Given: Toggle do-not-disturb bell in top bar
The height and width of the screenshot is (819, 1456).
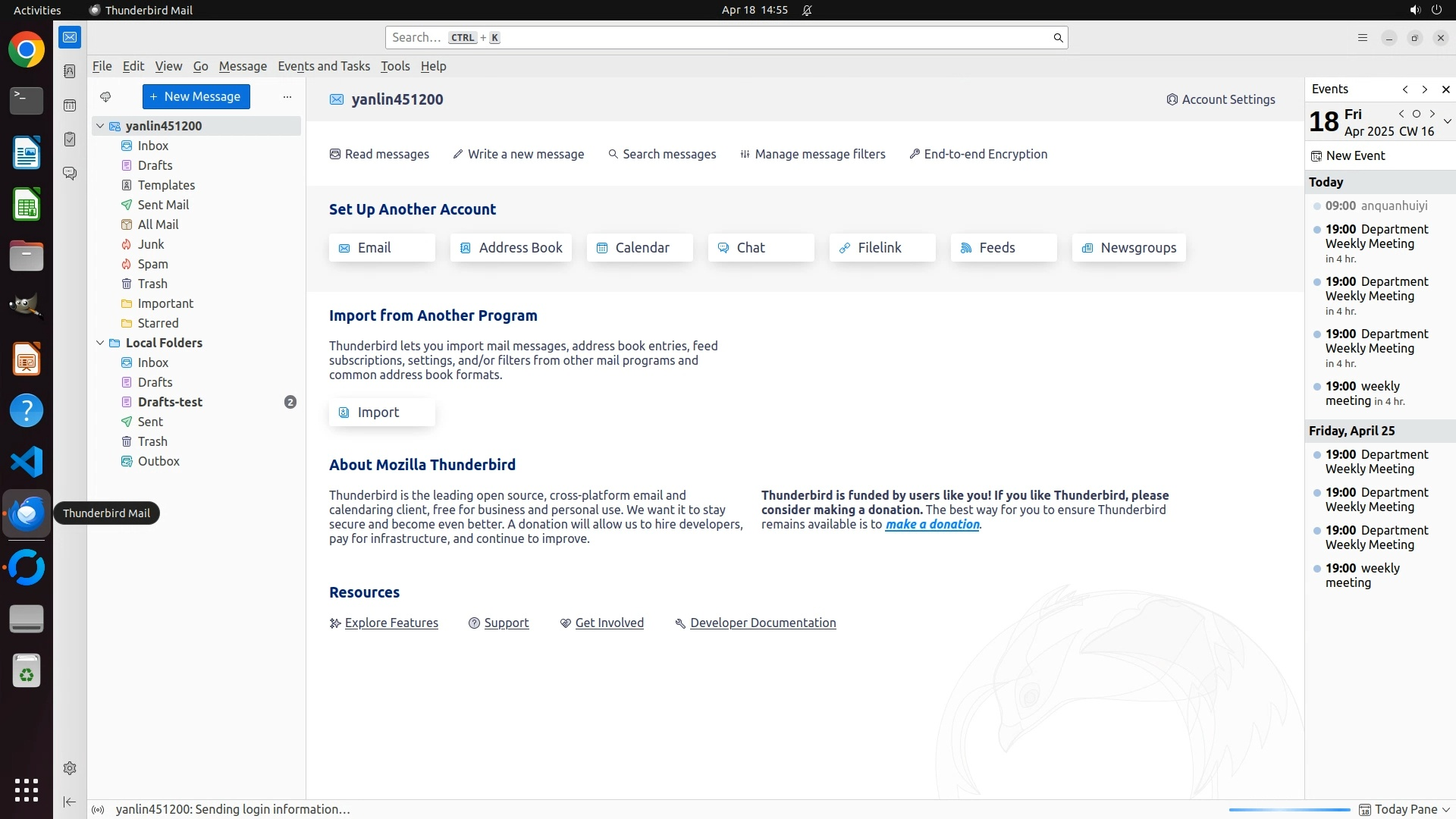Looking at the screenshot, I should click(x=807, y=11).
